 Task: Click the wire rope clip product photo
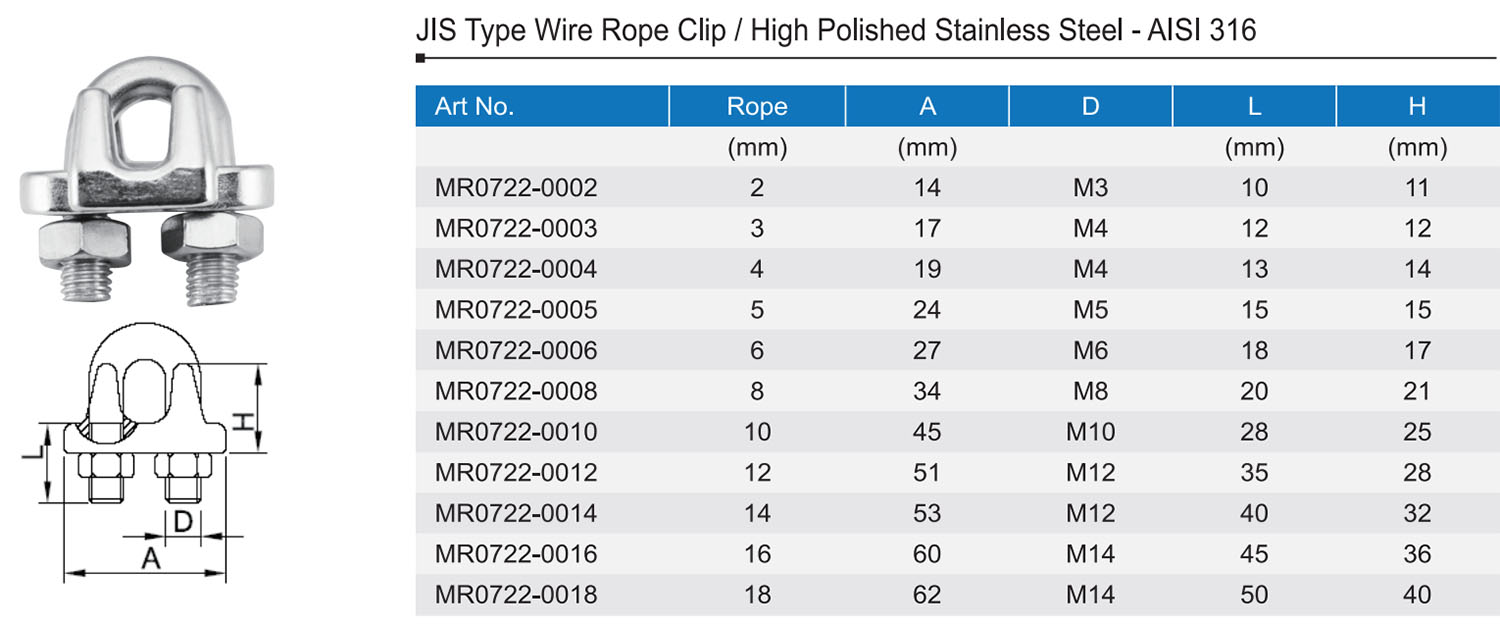coord(148,180)
